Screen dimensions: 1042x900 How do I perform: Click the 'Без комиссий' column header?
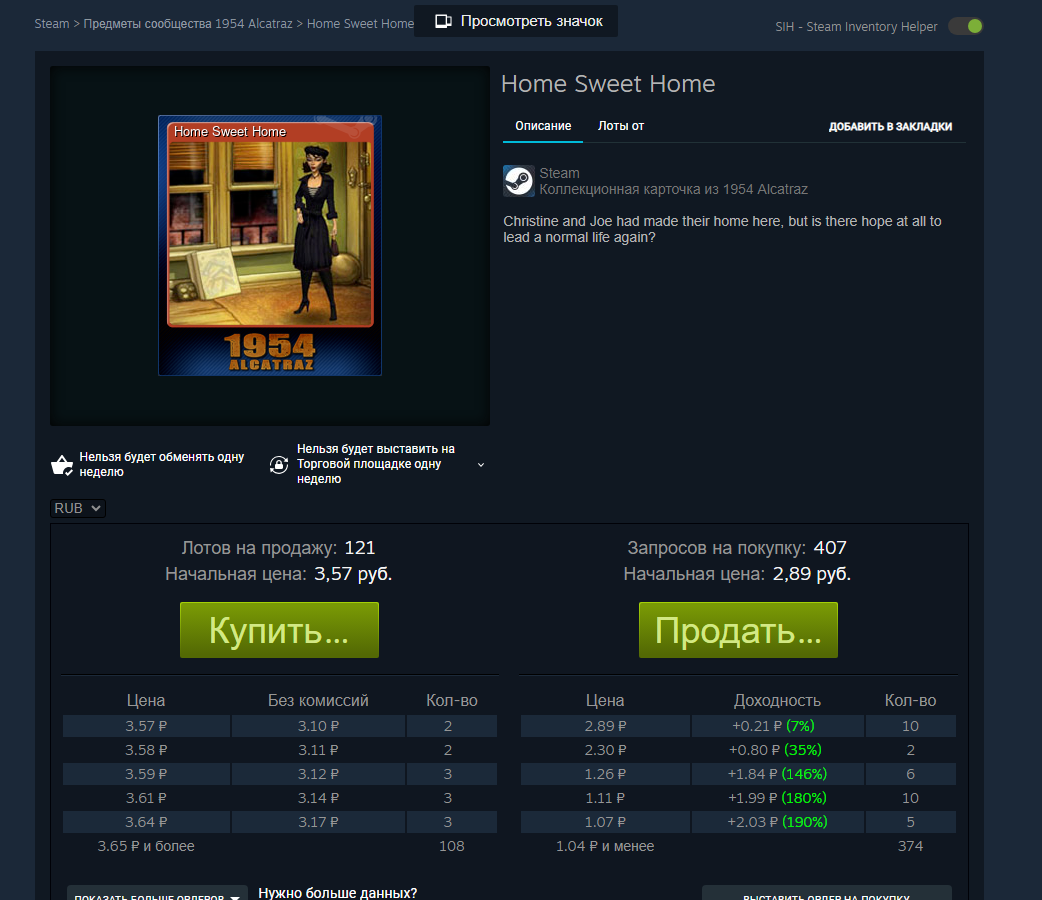coord(318,701)
